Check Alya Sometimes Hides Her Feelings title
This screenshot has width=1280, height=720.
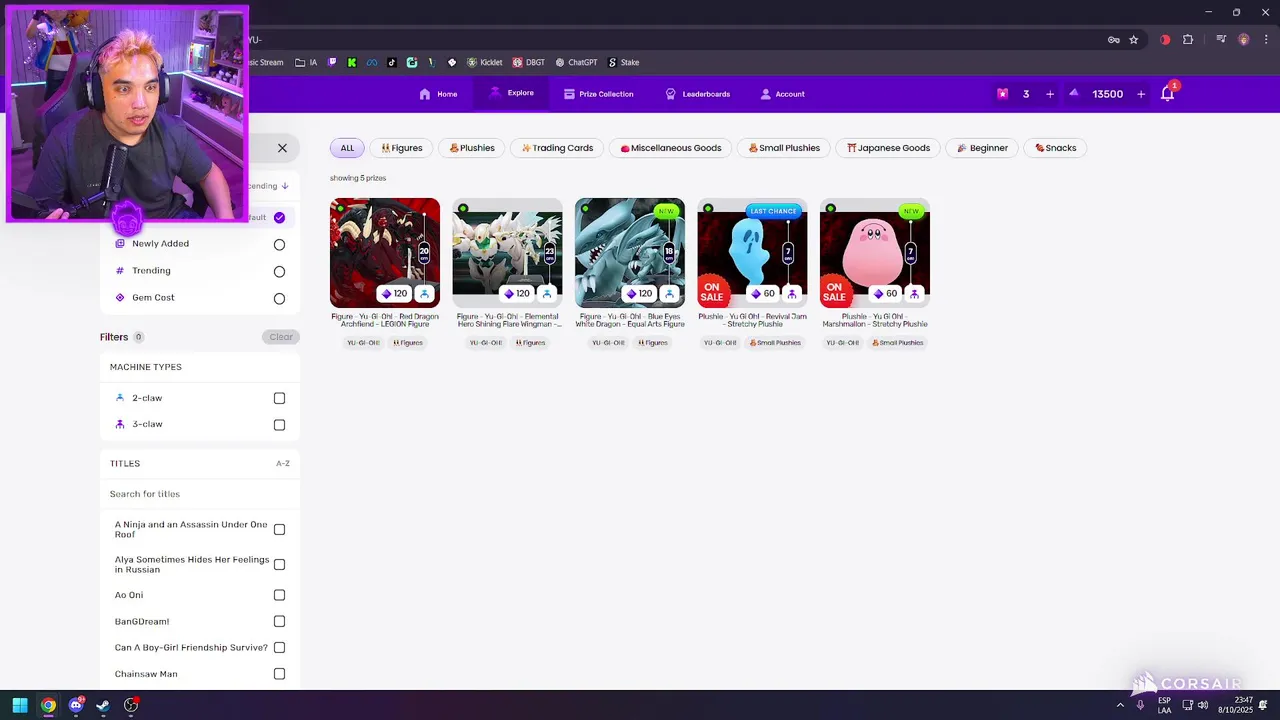279,565
